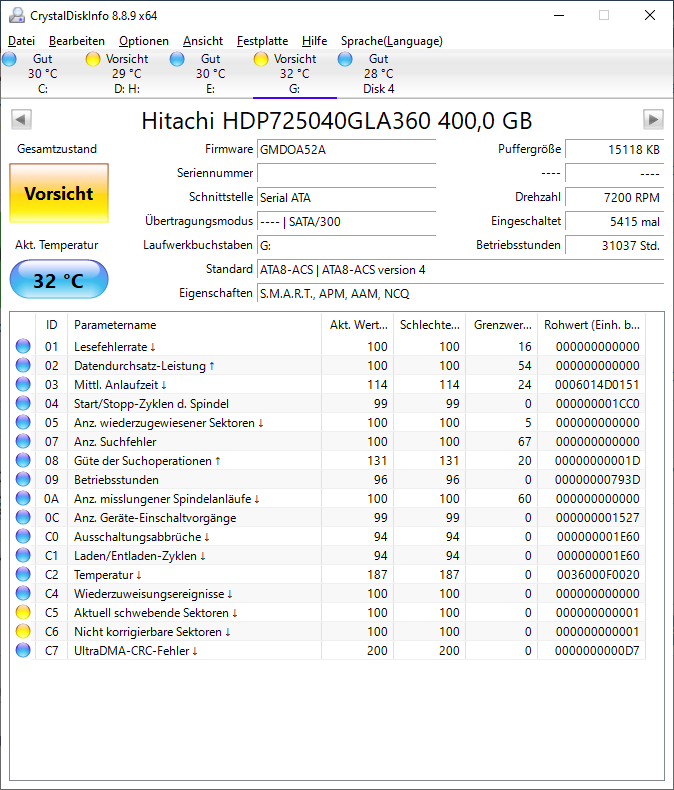Select the E: disk tab
Viewport: 674px width, 790px height.
[211, 74]
